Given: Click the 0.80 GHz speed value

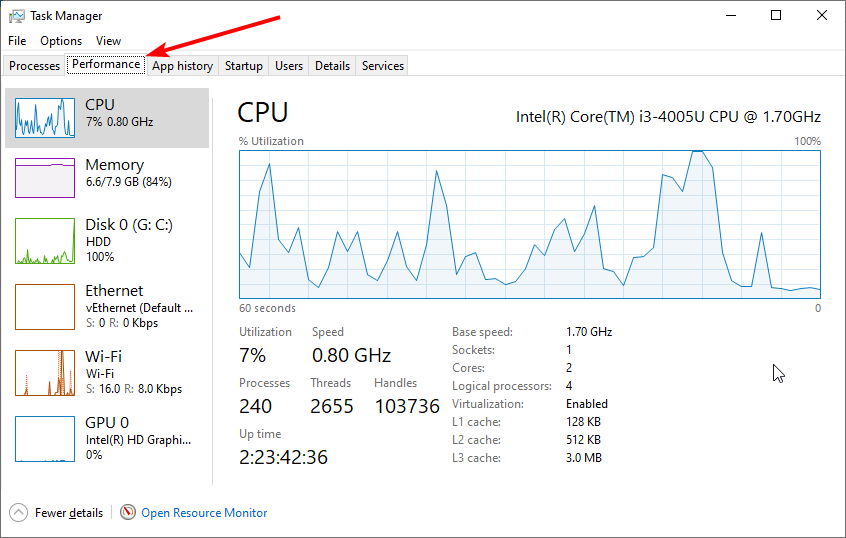Looking at the screenshot, I should [x=351, y=355].
